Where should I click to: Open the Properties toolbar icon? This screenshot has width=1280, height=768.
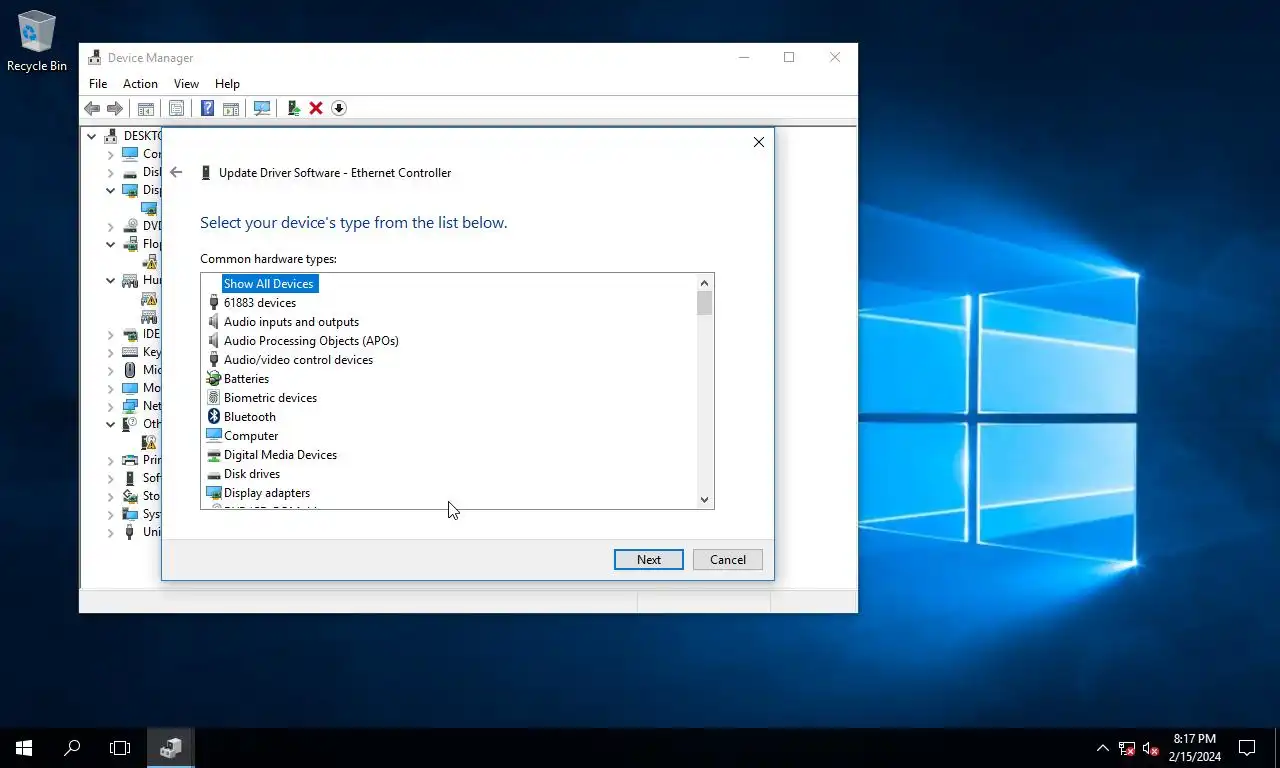[176, 108]
